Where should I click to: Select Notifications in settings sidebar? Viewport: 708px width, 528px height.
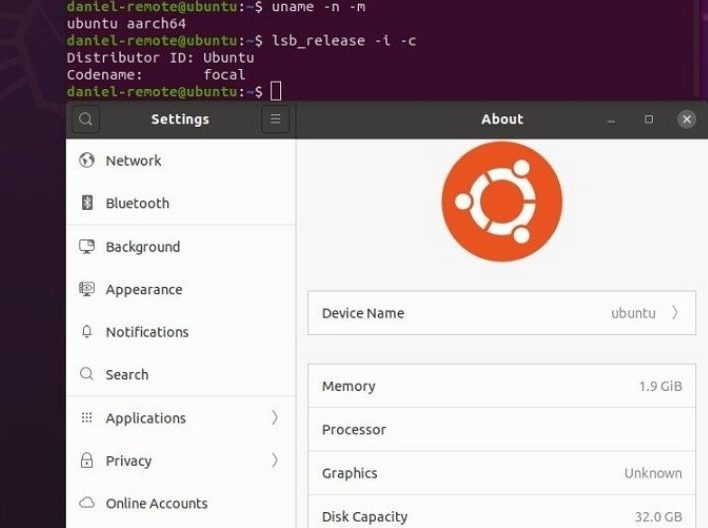(x=181, y=332)
